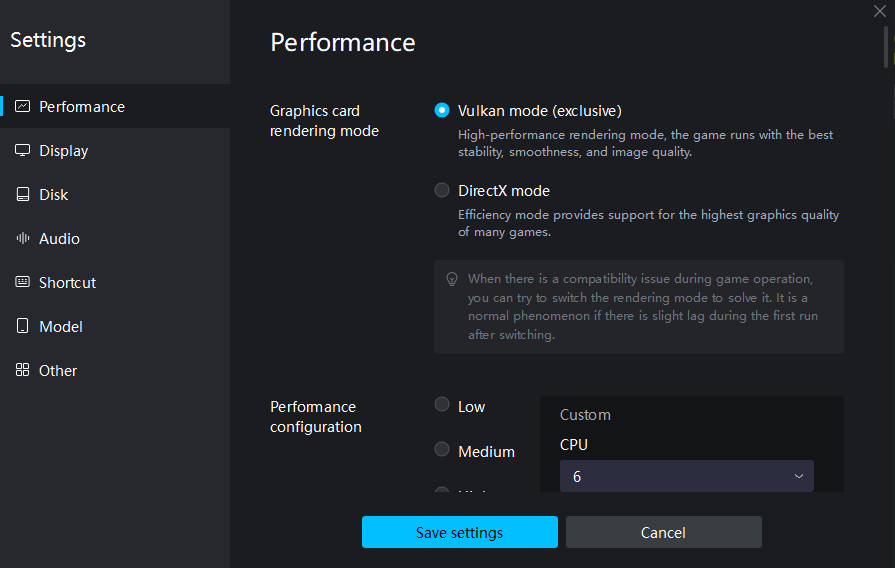This screenshot has width=895, height=568.
Task: Click the CPU dropdown chevron arrow
Action: (x=799, y=477)
